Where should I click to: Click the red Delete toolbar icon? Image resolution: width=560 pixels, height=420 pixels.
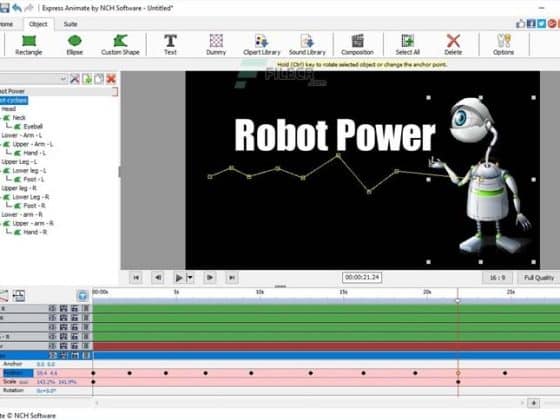453,45
